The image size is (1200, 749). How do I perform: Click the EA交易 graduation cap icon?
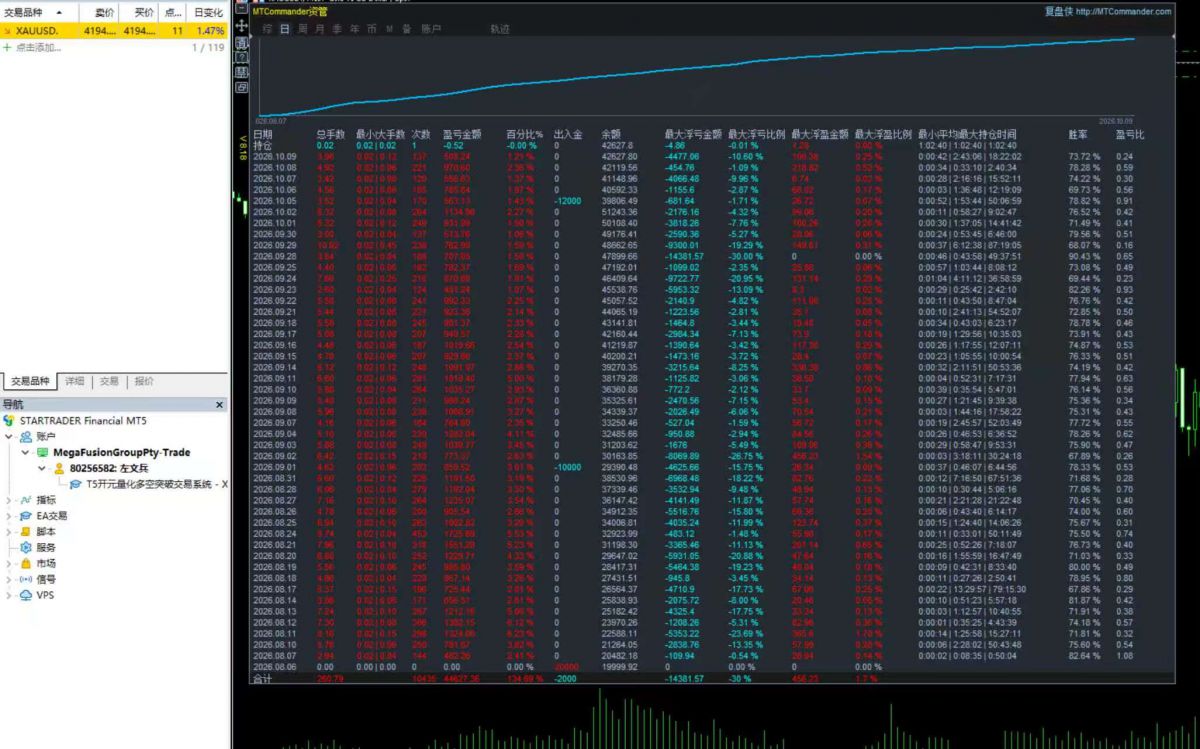pyautogui.click(x=26, y=516)
